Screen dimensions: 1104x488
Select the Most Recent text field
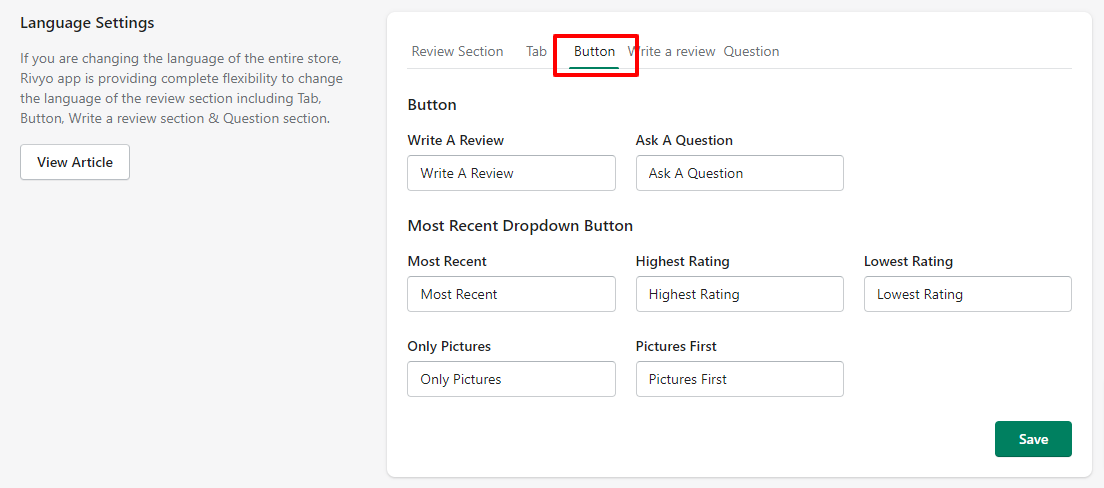tap(511, 294)
